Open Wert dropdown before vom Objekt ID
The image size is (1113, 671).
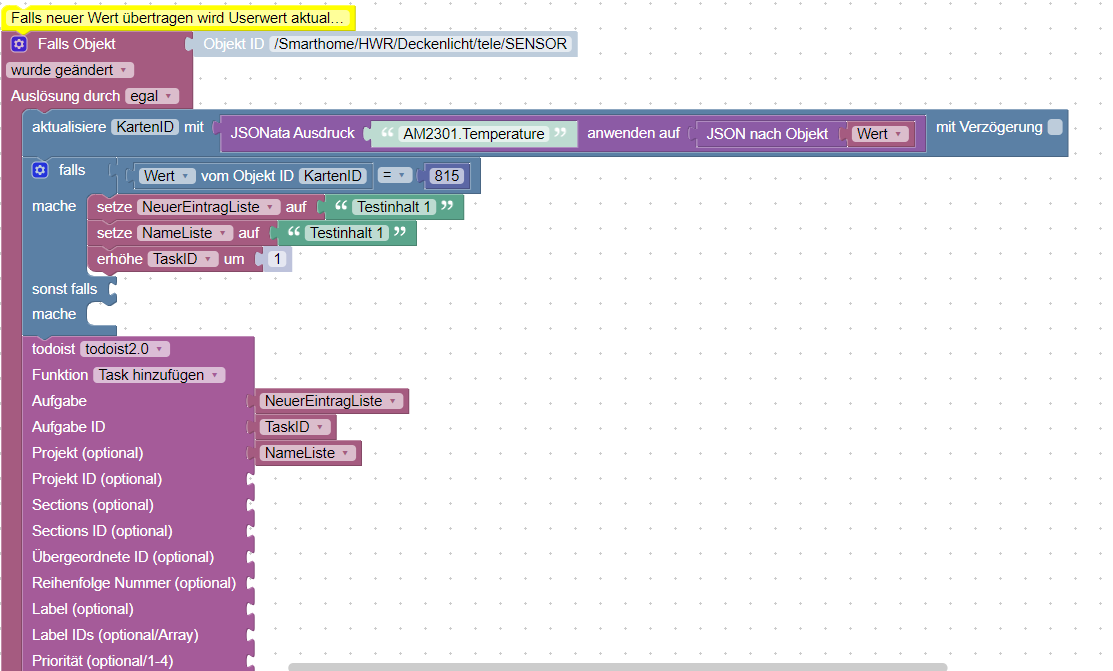pyautogui.click(x=166, y=175)
